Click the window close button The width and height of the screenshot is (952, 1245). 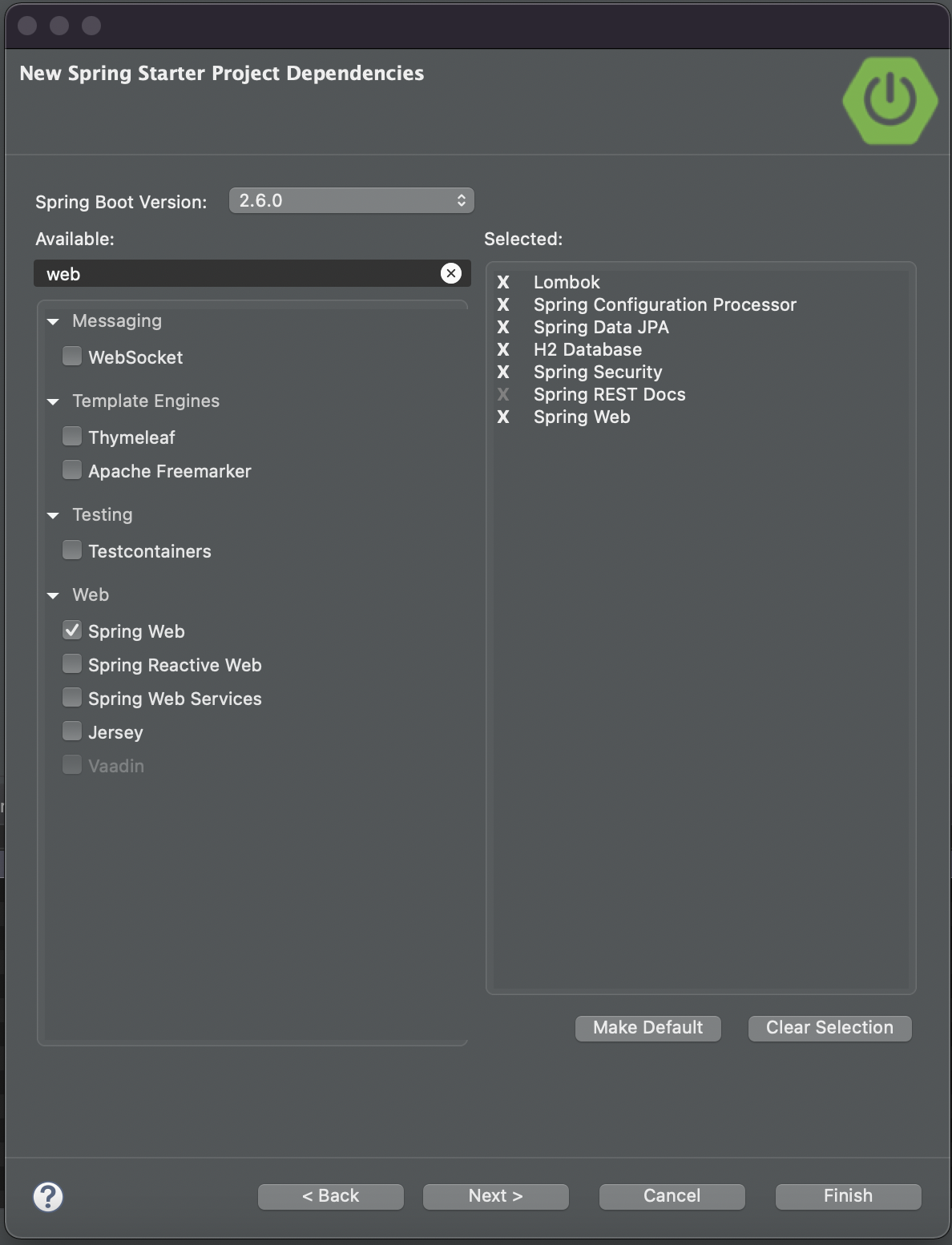tap(27, 26)
